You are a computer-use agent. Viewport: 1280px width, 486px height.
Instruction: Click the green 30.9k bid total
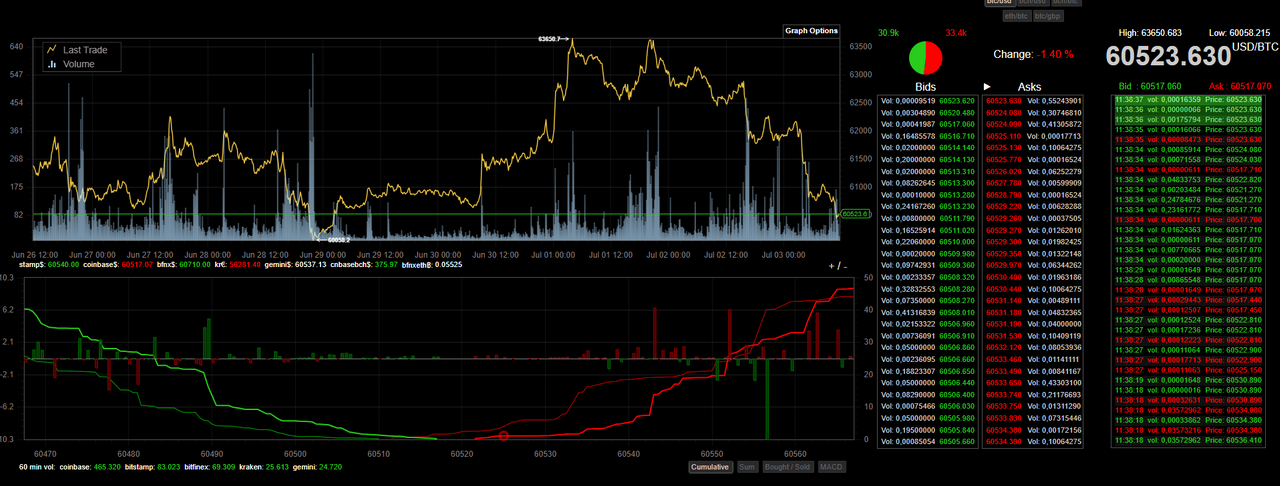[888, 33]
